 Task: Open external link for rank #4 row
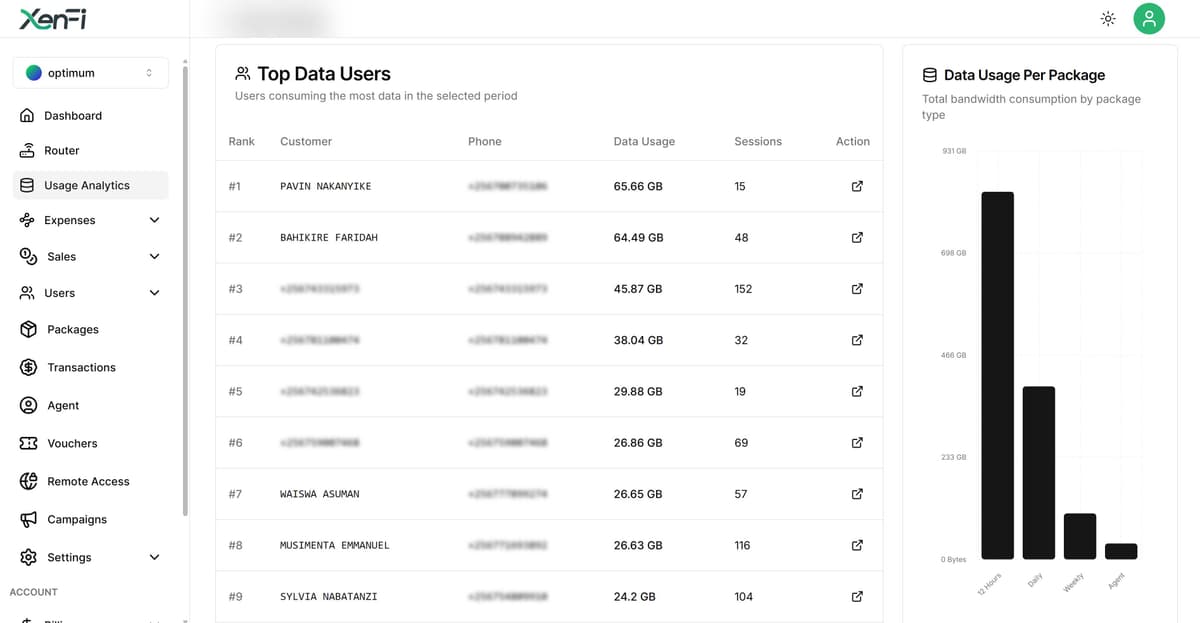coord(857,340)
